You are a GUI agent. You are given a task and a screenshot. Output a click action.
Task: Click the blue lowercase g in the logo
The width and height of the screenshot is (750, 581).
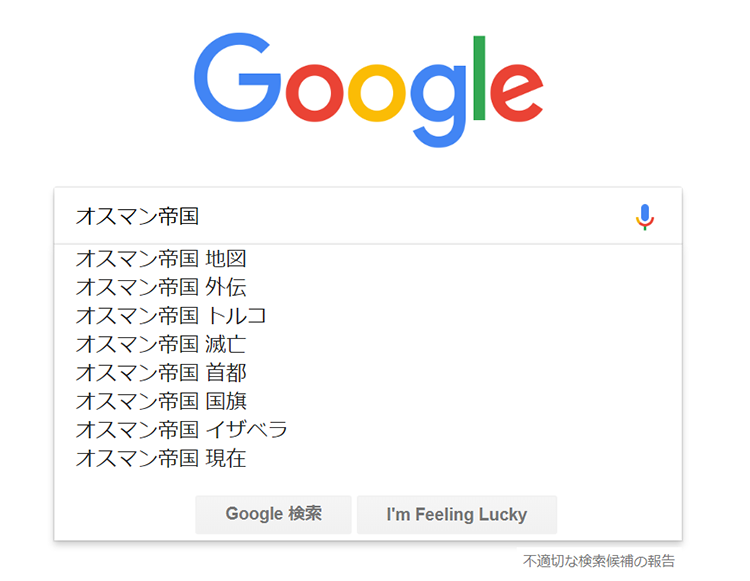(x=439, y=106)
